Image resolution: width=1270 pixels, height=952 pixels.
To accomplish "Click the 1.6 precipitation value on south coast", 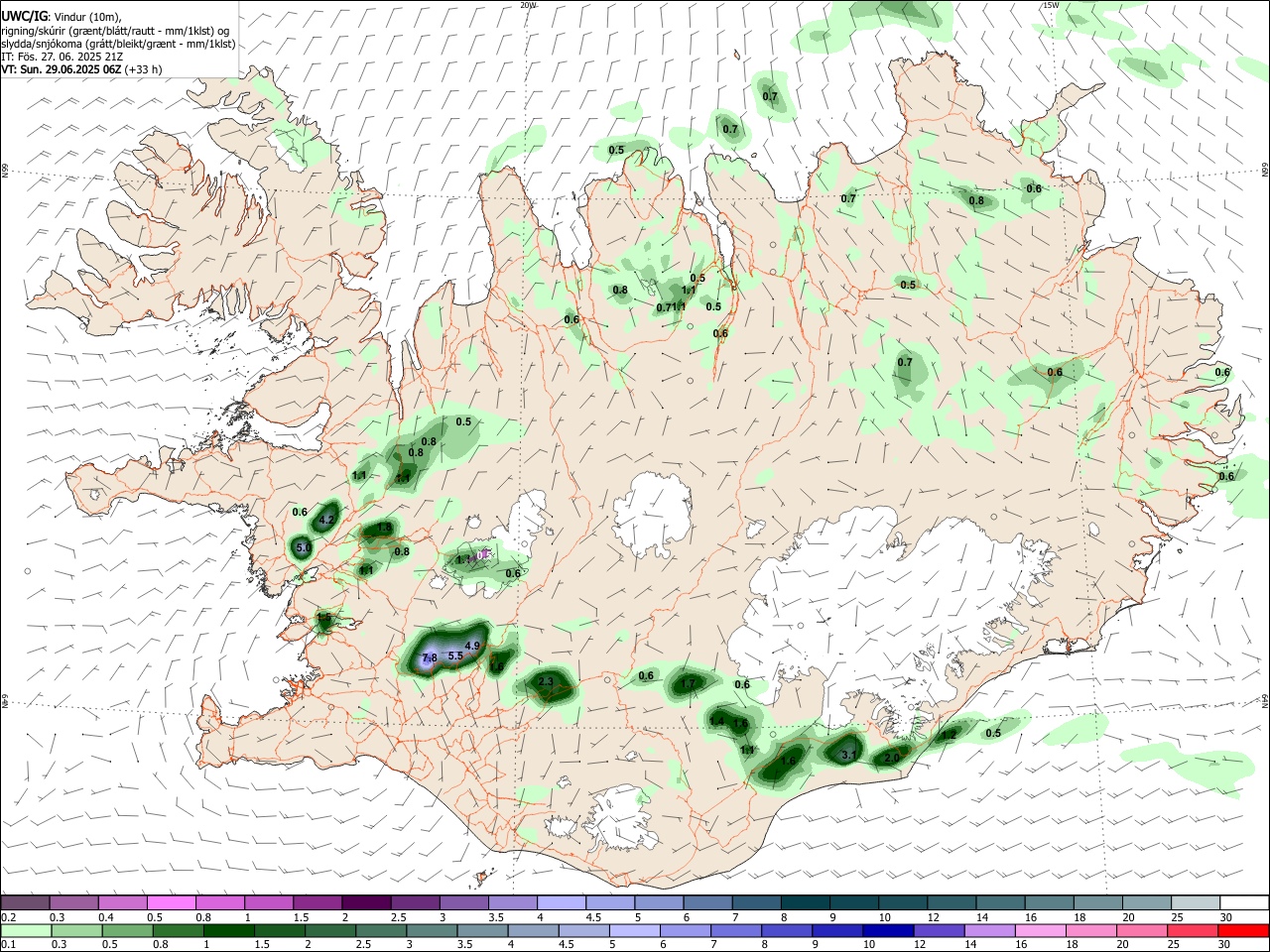I will point(788,761).
